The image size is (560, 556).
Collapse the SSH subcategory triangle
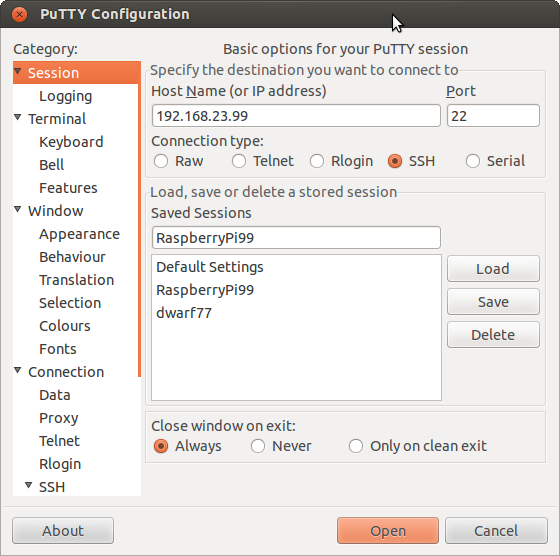point(29,485)
